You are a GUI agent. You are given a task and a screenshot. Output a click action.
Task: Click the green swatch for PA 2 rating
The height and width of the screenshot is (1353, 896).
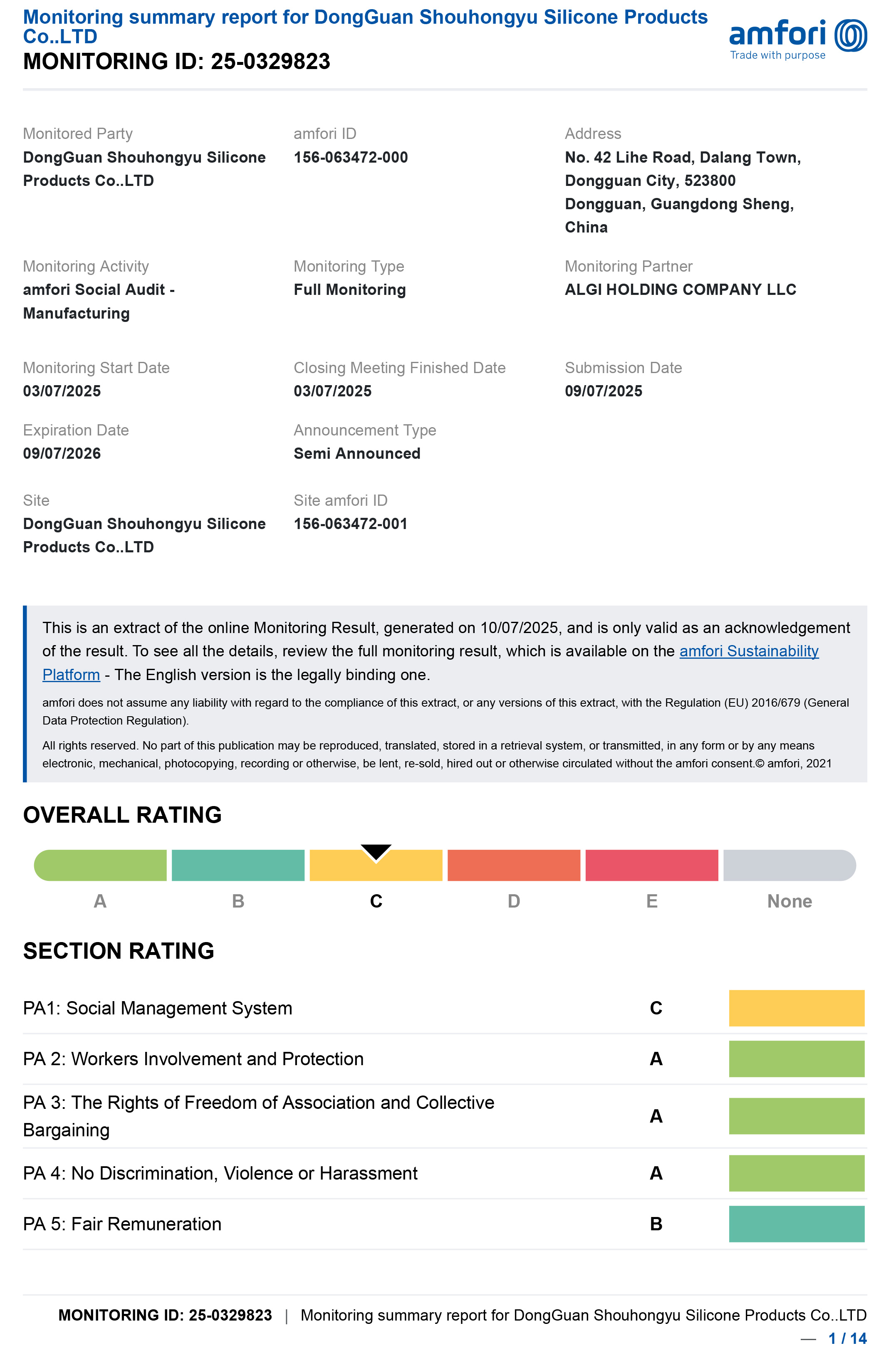[796, 1059]
